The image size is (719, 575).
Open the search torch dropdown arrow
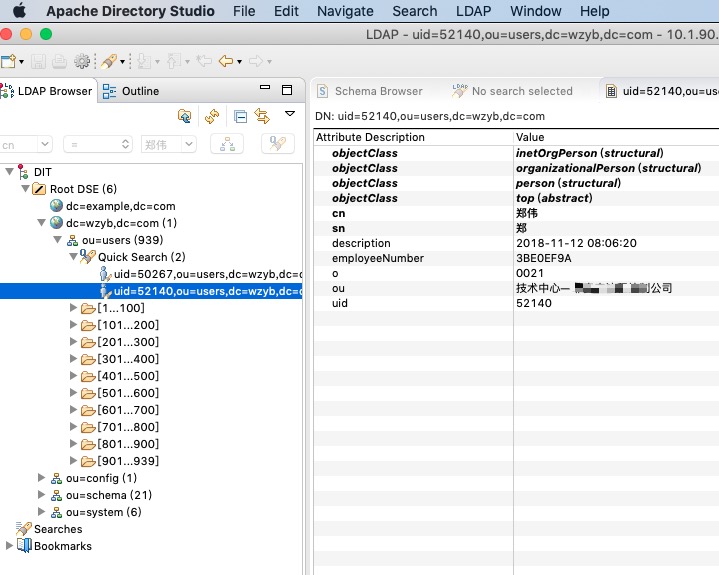(122, 62)
